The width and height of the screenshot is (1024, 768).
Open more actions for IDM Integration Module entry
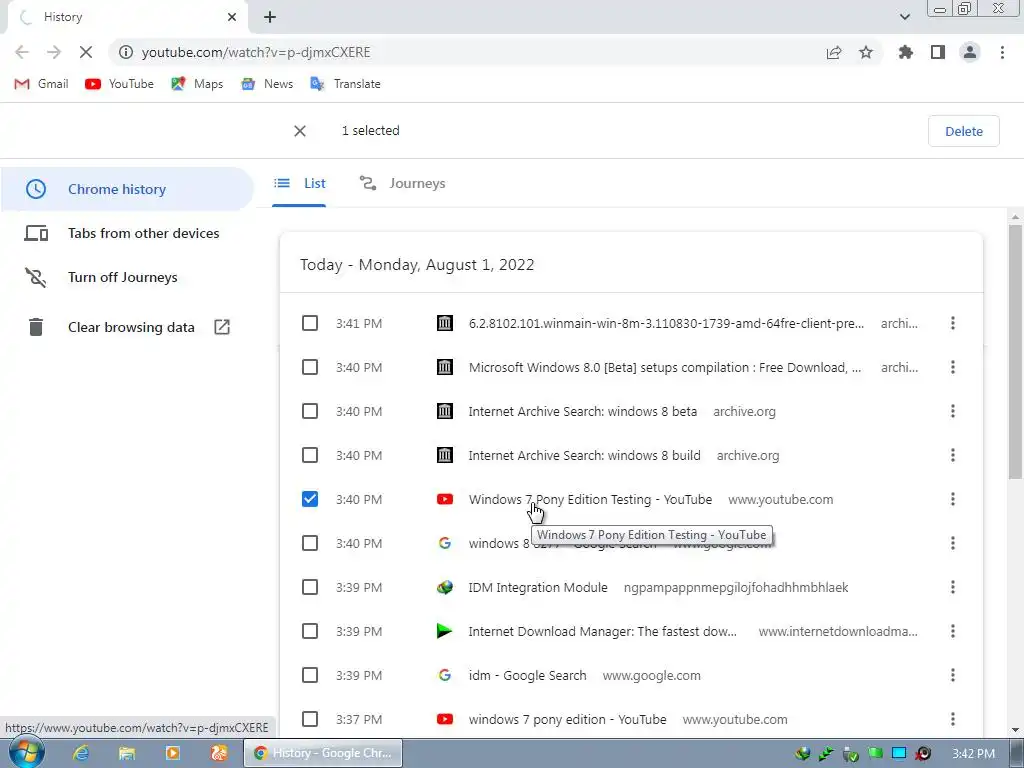click(953, 587)
